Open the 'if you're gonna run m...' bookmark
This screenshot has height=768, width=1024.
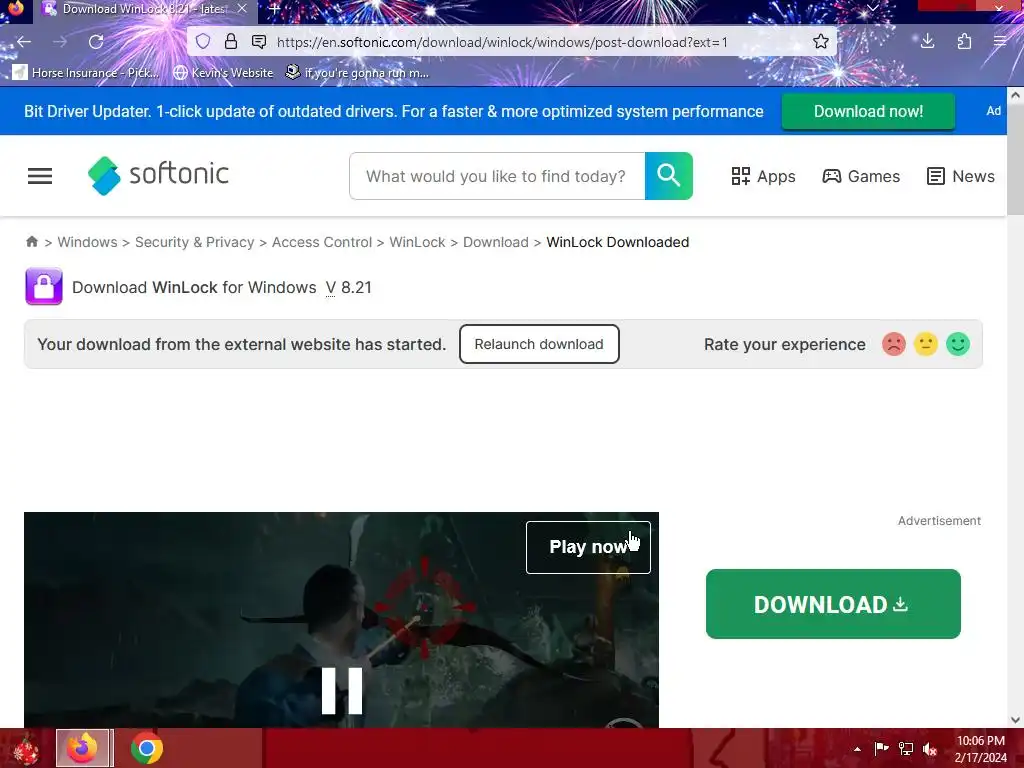[x=358, y=72]
